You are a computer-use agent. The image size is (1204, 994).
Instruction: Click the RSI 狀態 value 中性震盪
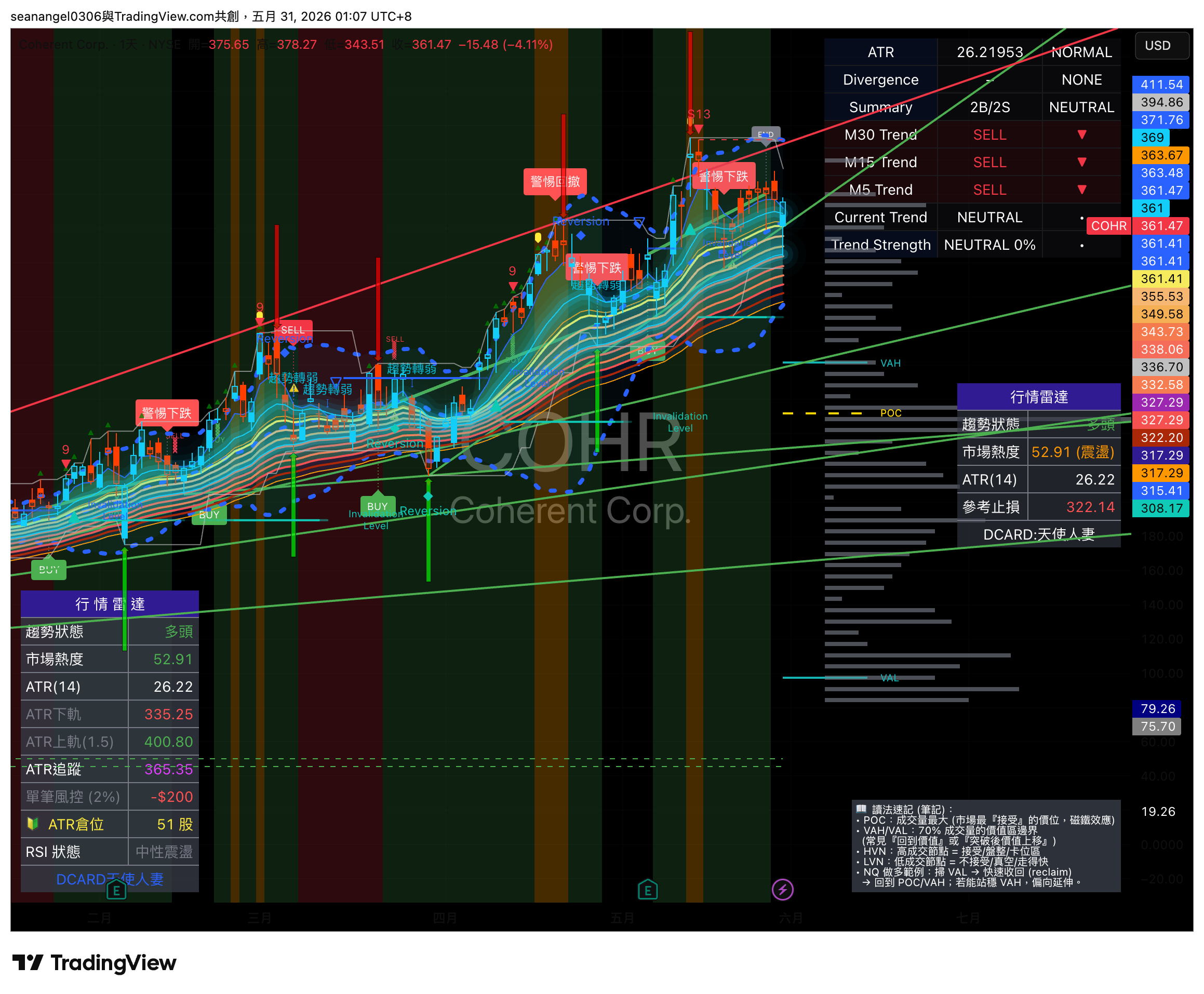pyautogui.click(x=164, y=851)
